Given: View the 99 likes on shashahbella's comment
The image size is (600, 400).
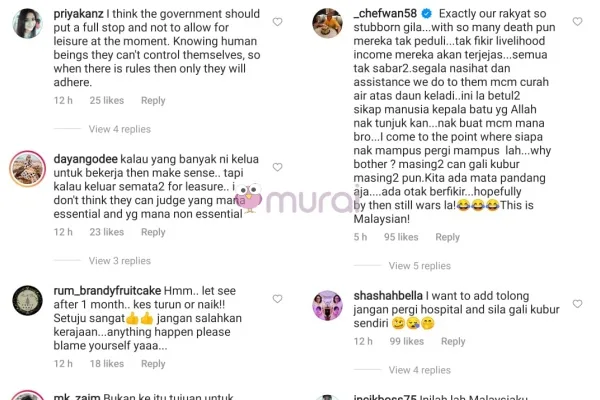Looking at the screenshot, I should (x=406, y=341).
